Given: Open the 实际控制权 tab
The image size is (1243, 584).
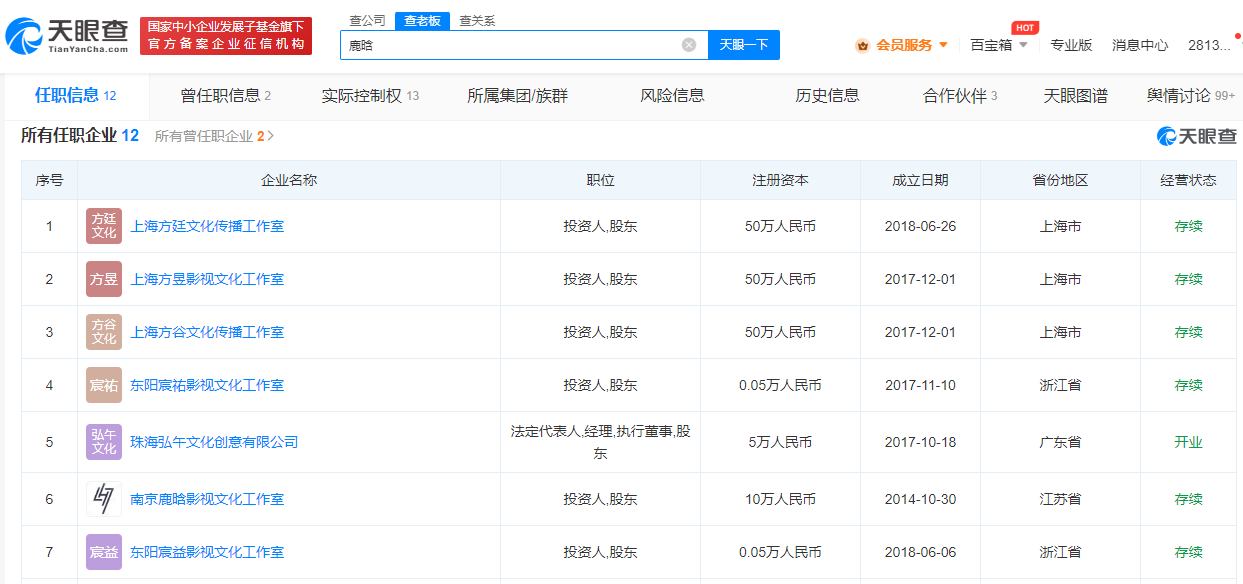Looking at the screenshot, I should click(x=370, y=96).
